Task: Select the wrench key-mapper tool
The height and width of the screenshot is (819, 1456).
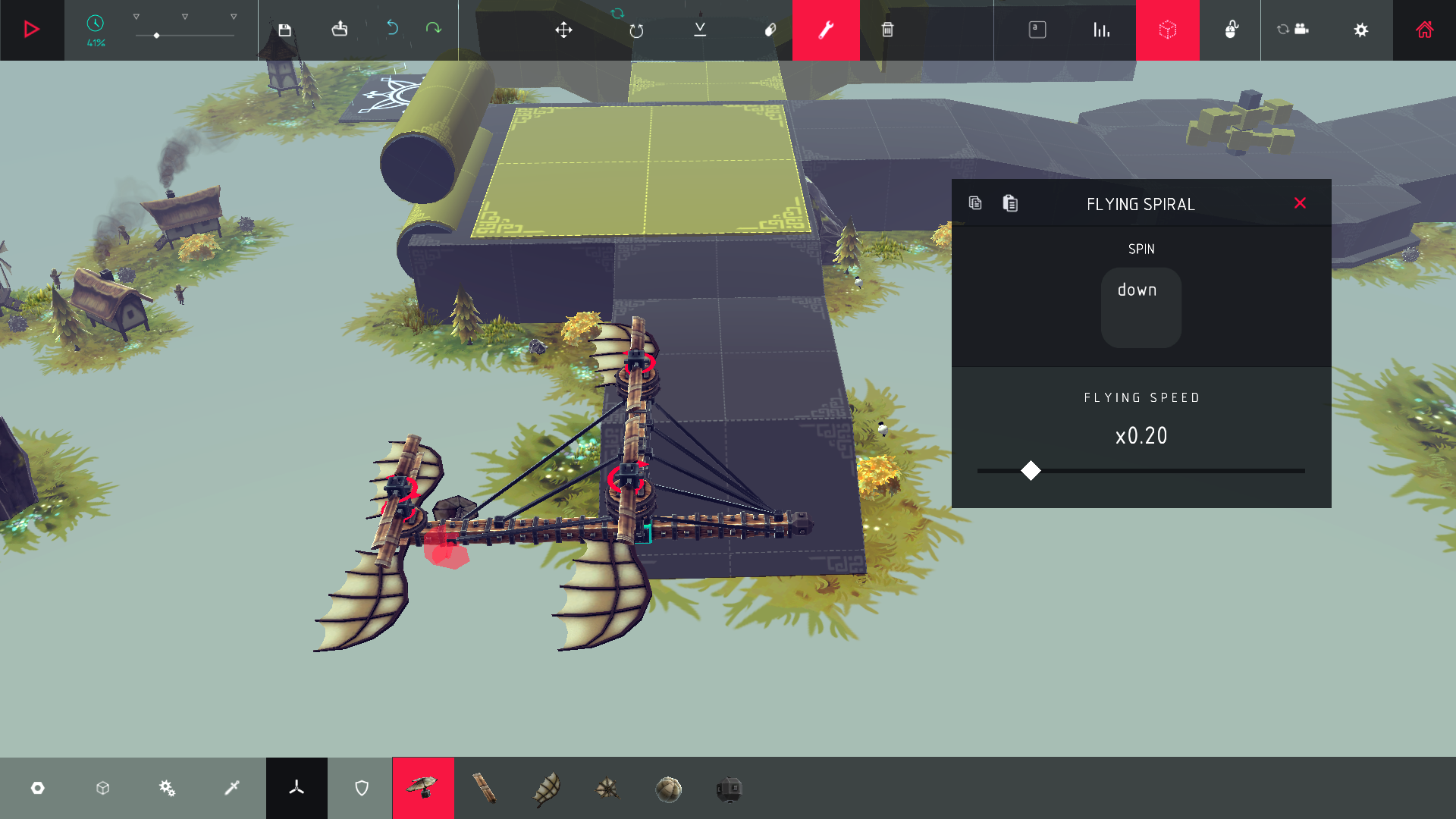Action: (826, 30)
